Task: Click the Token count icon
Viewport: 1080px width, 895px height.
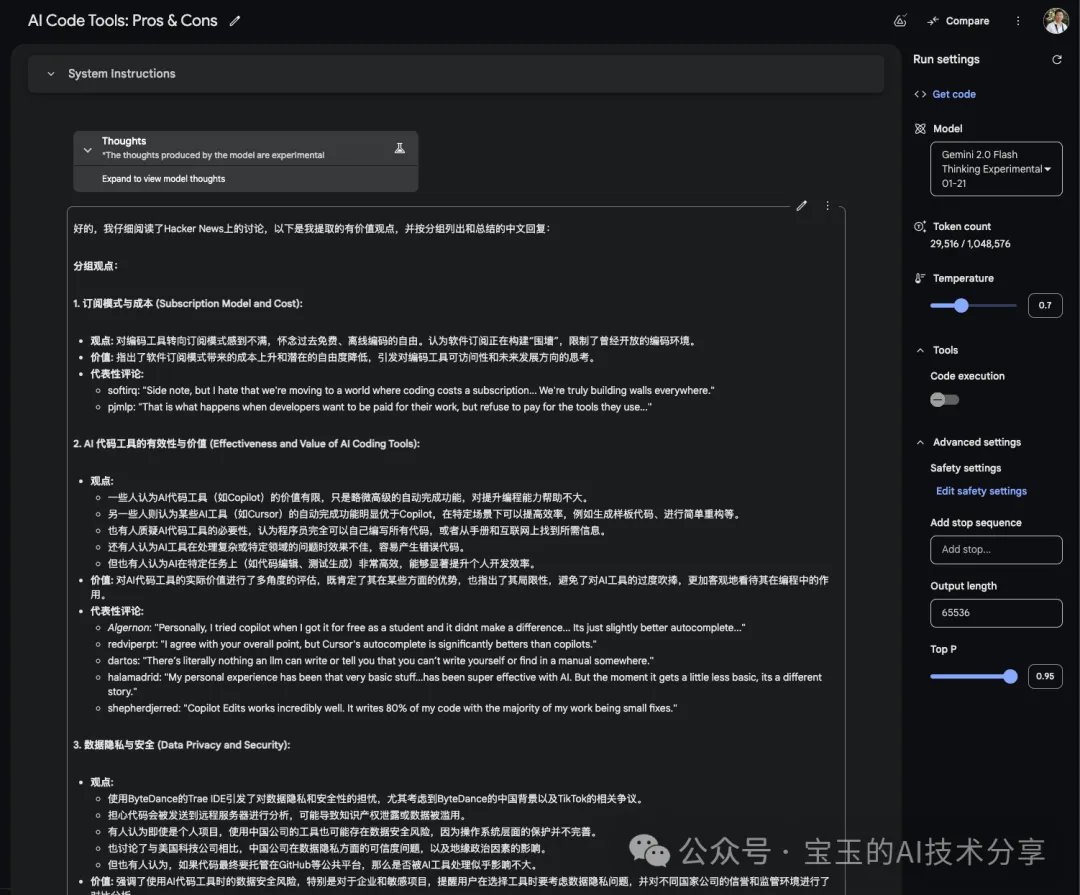Action: pyautogui.click(x=920, y=226)
